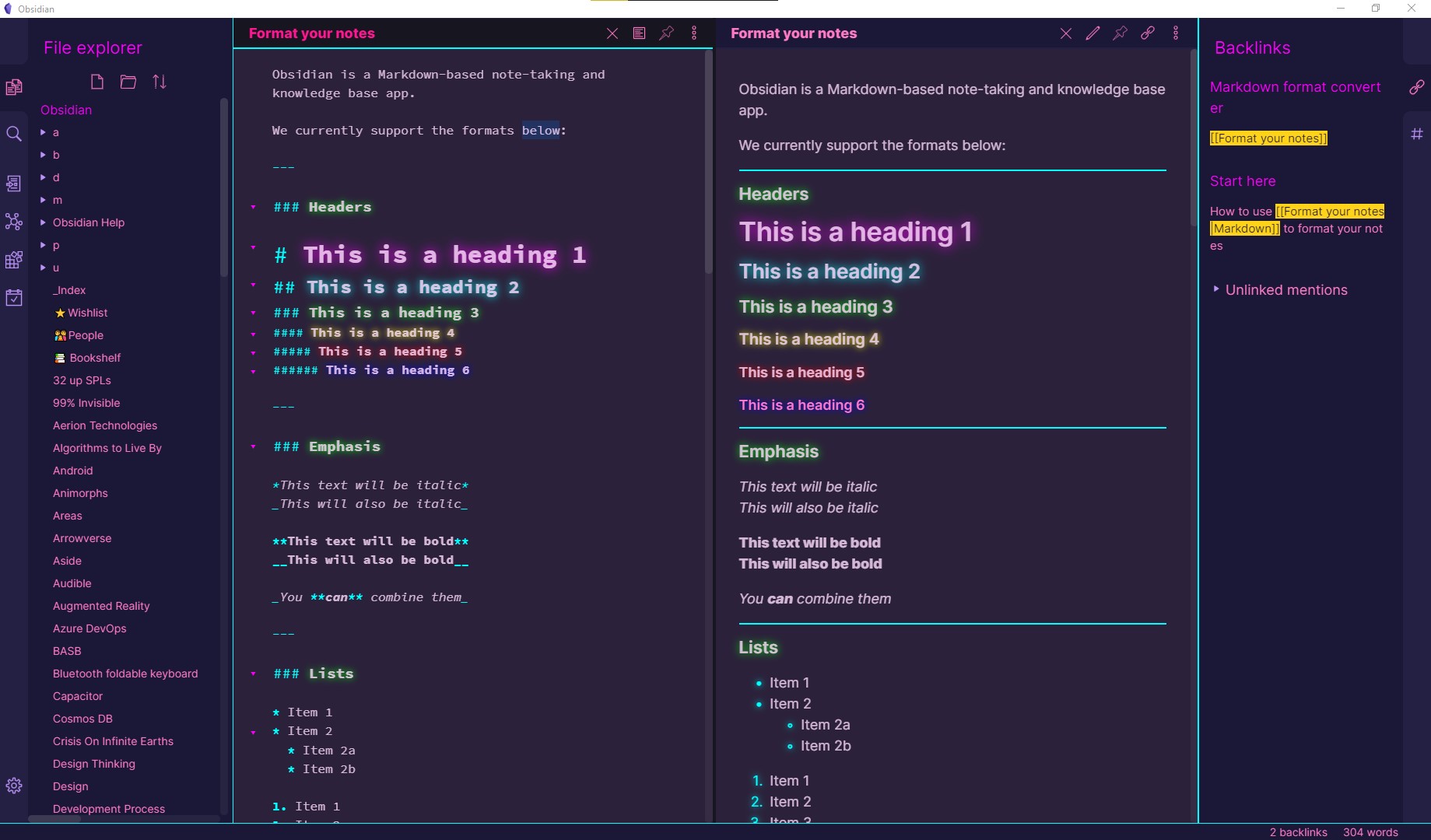The image size is (1431, 840).
Task: Pin the right preview pane
Action: 1120,33
